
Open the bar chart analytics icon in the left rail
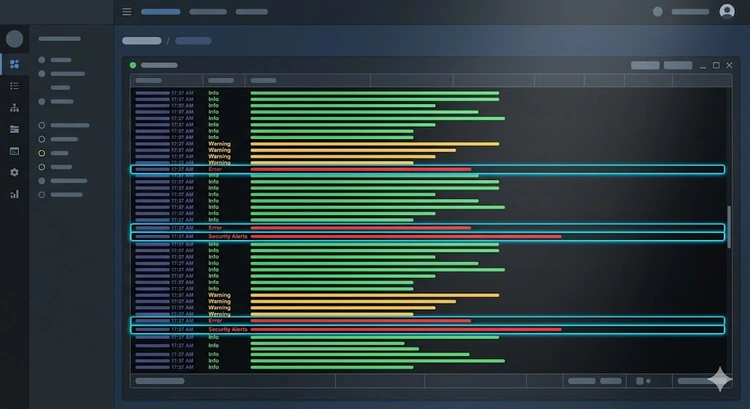14,194
